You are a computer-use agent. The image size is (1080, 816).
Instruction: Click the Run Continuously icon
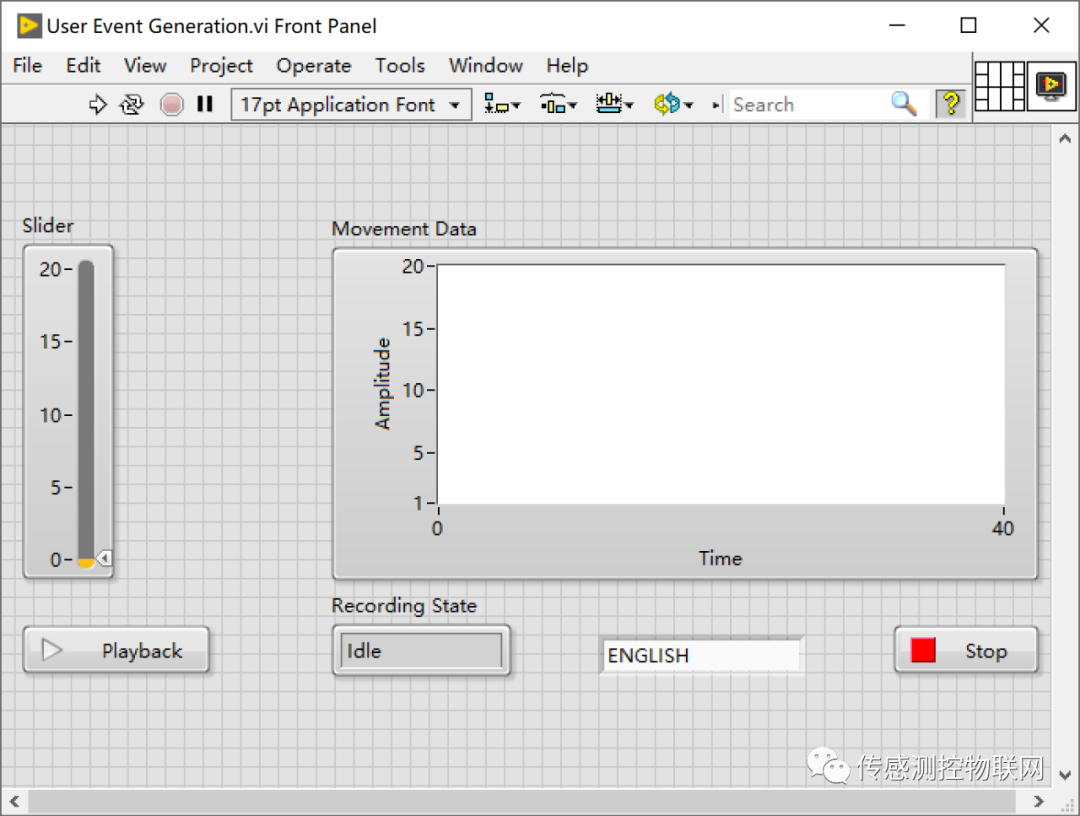tap(132, 105)
